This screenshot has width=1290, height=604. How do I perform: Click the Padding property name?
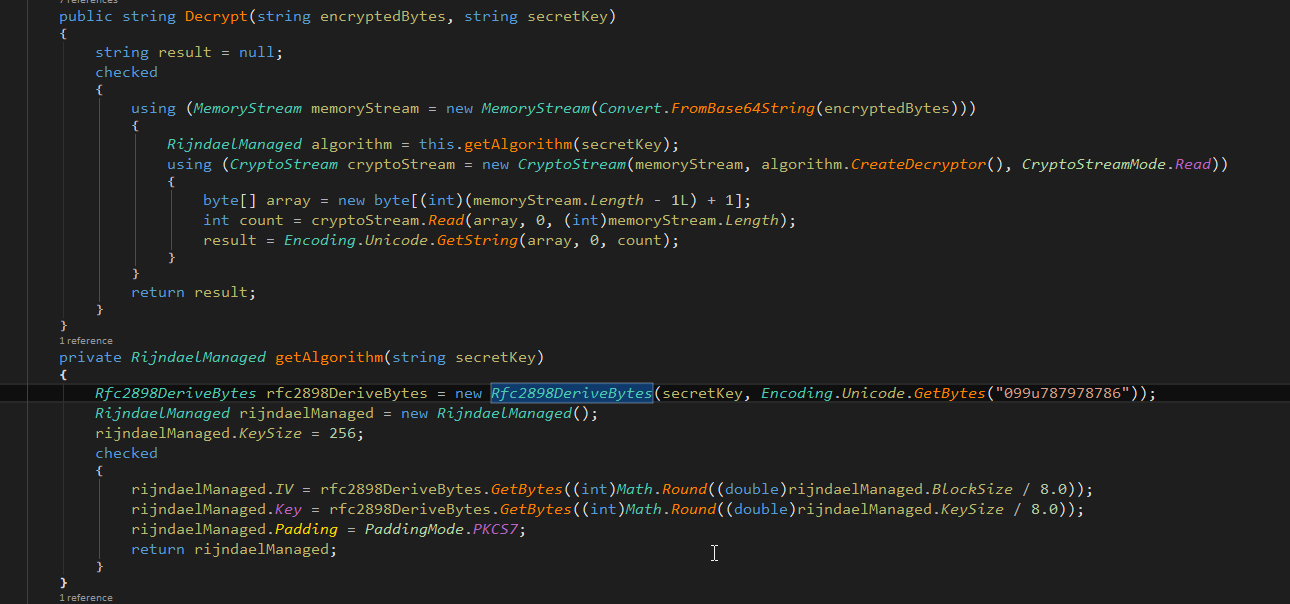coord(306,529)
